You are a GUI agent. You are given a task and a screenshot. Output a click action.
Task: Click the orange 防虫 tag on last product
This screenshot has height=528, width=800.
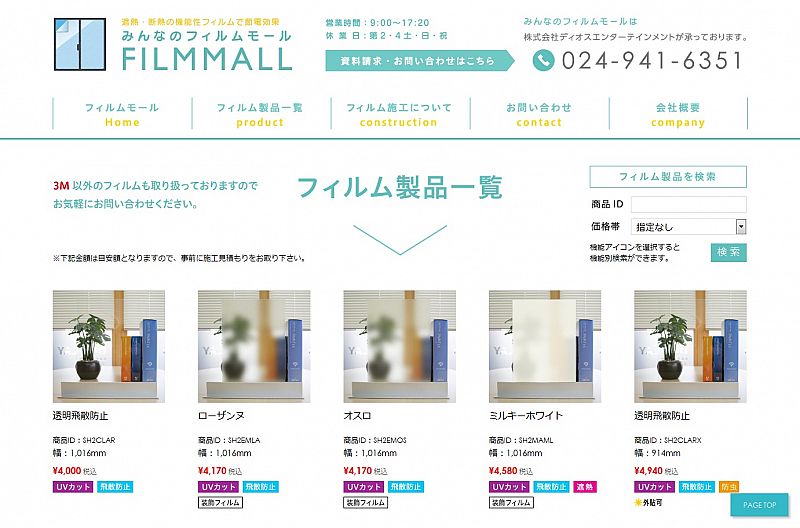tap(729, 487)
